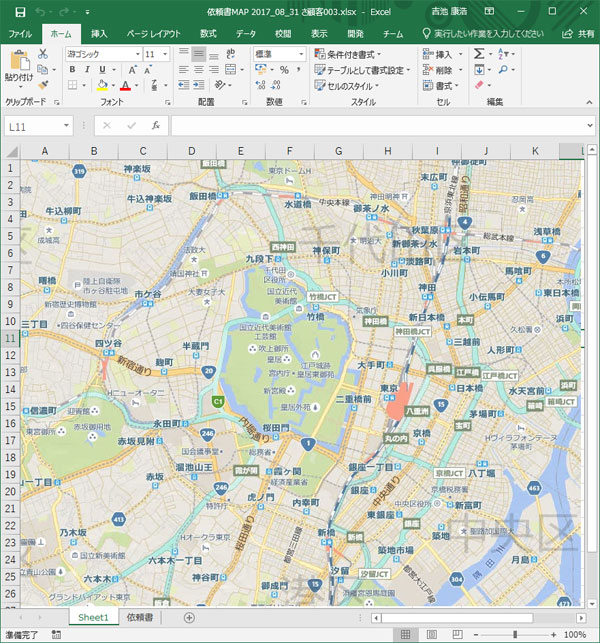The height and width of the screenshot is (643, 600).
Task: Click the text Orientation icon
Action: tap(220, 85)
